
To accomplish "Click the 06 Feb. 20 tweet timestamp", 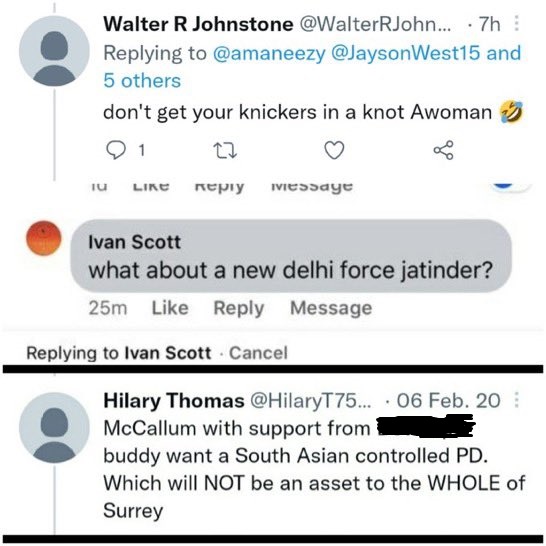I will point(448,400).
